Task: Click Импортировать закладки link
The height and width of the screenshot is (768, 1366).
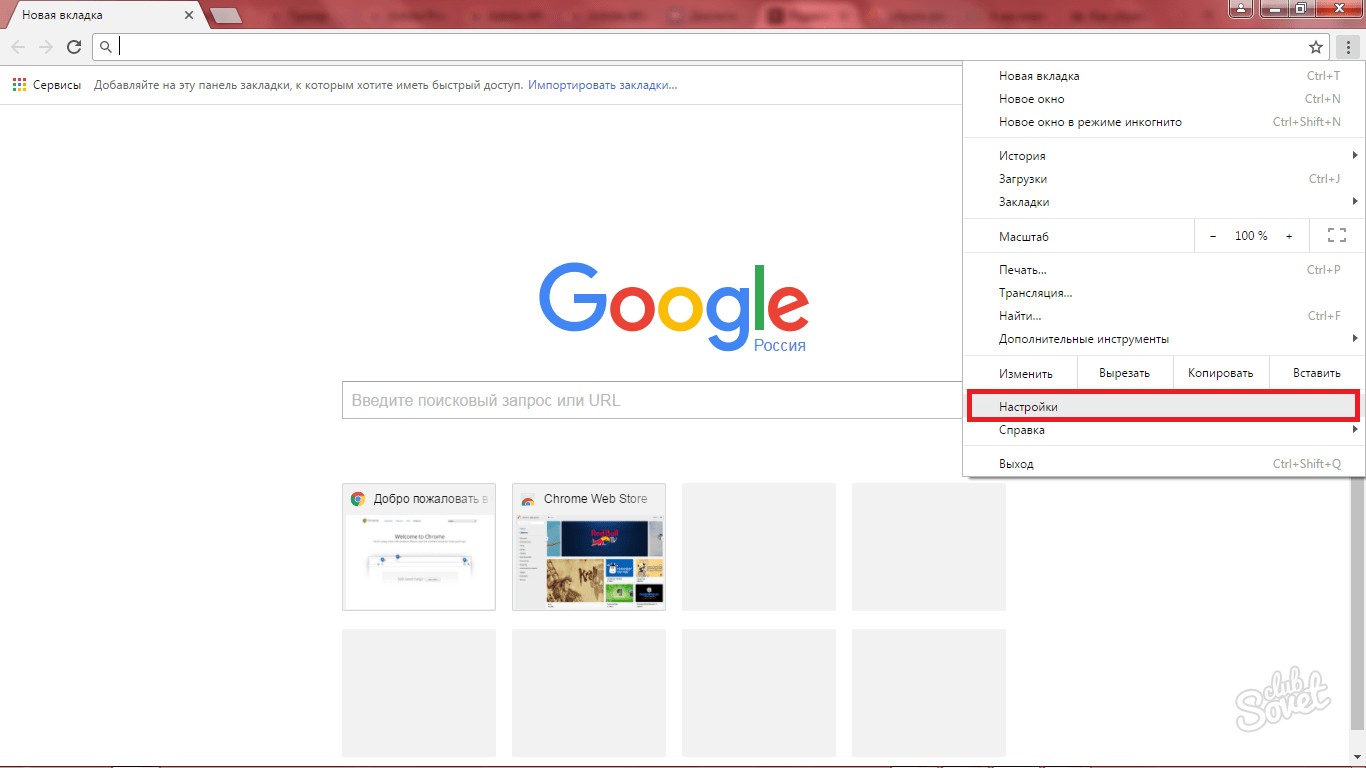Action: (x=603, y=85)
